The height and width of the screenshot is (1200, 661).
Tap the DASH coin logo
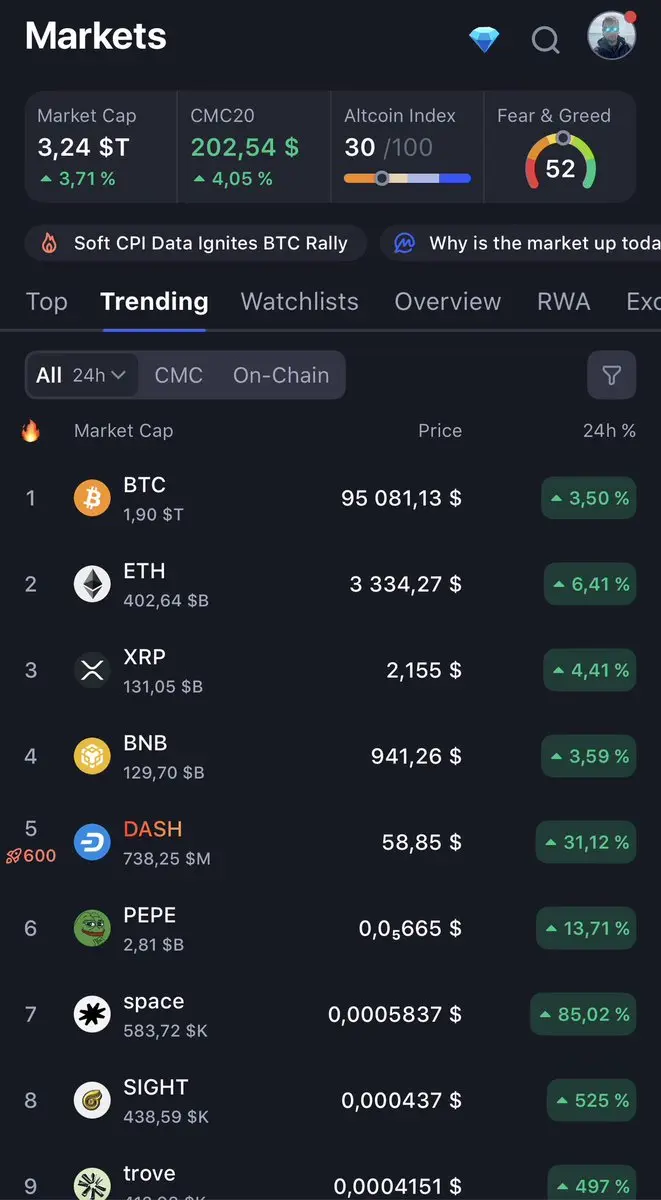pyautogui.click(x=92, y=842)
